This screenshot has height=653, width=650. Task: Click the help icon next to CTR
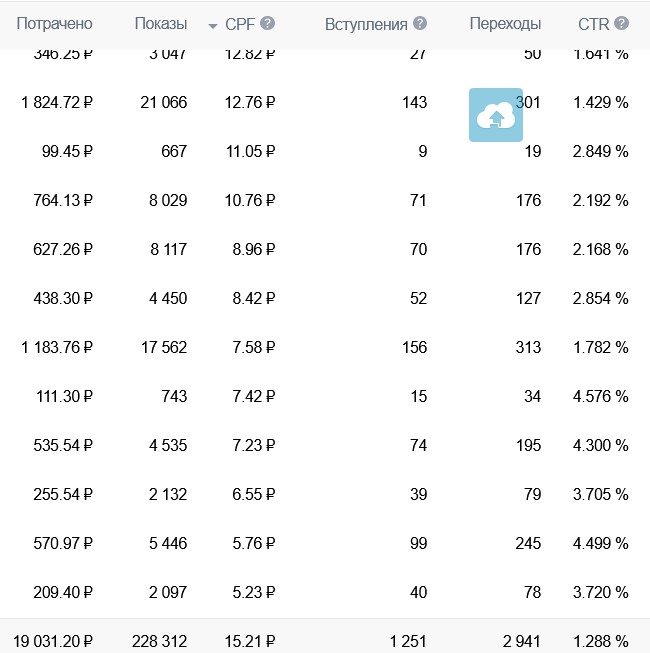point(622,24)
